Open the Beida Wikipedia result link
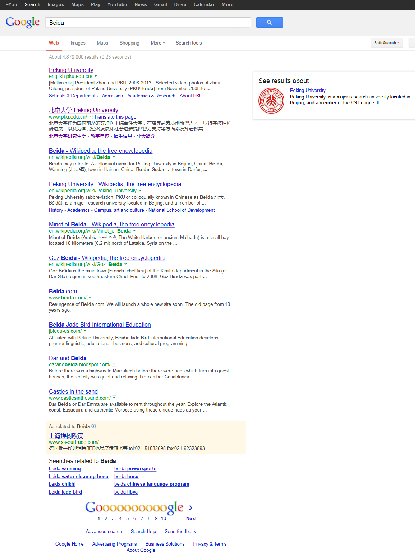415x560 pixels. (100, 151)
